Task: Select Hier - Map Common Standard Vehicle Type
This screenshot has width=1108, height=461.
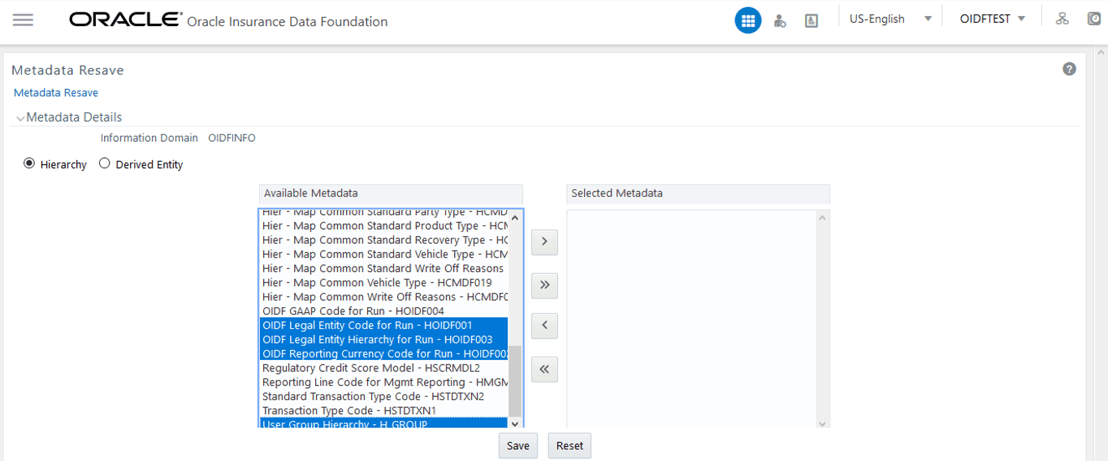Action: click(384, 254)
